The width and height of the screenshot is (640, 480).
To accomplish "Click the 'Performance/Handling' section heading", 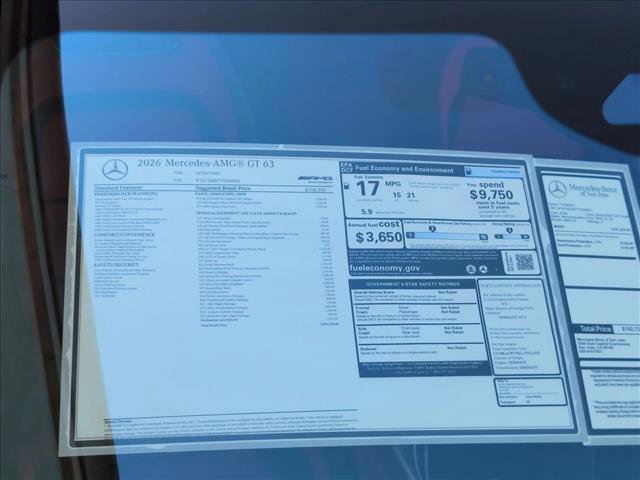I will coord(126,194).
